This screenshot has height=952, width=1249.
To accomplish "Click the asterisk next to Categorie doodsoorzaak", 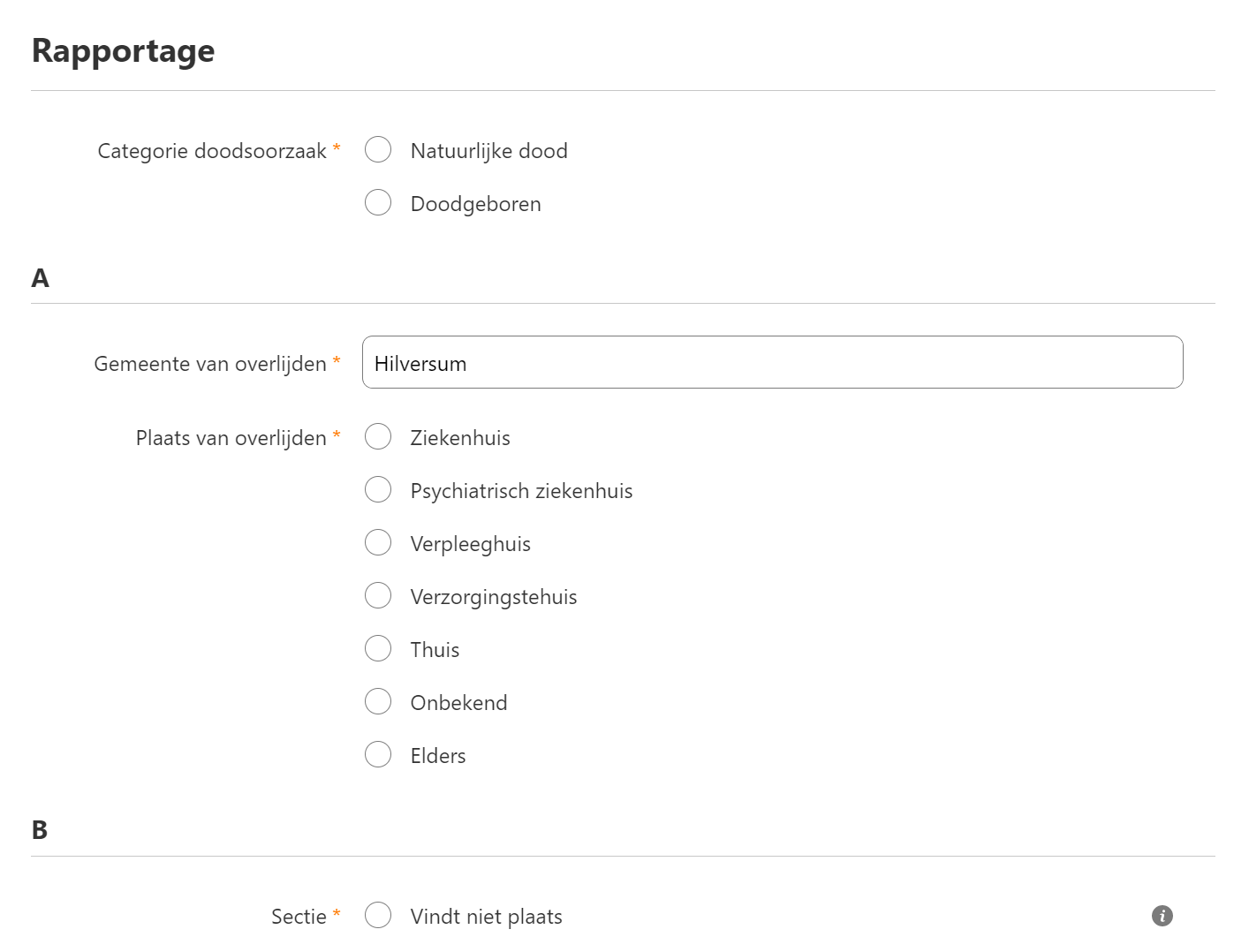I will (x=337, y=148).
